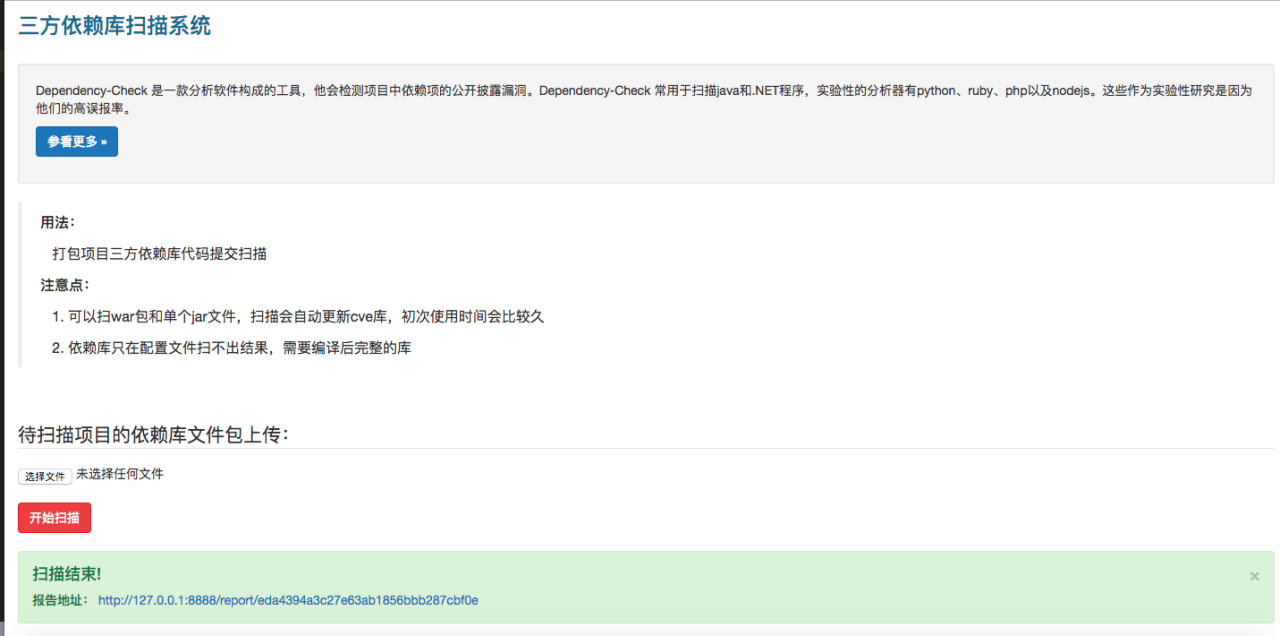This screenshot has height=636, width=1280.
Task: Dismiss the 扫描结束 alert with the × icon
Action: (1255, 576)
